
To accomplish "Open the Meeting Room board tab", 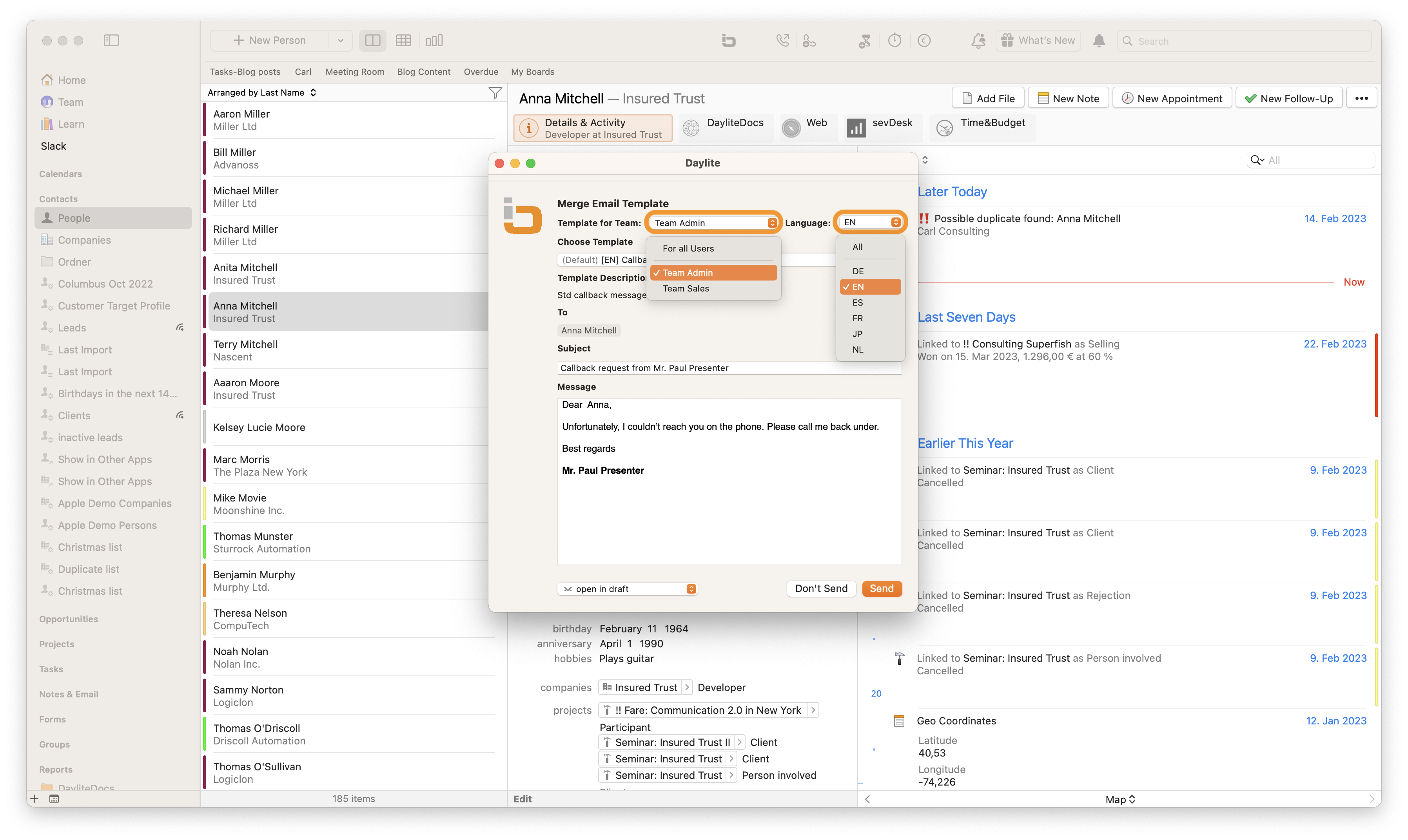I will (354, 72).
